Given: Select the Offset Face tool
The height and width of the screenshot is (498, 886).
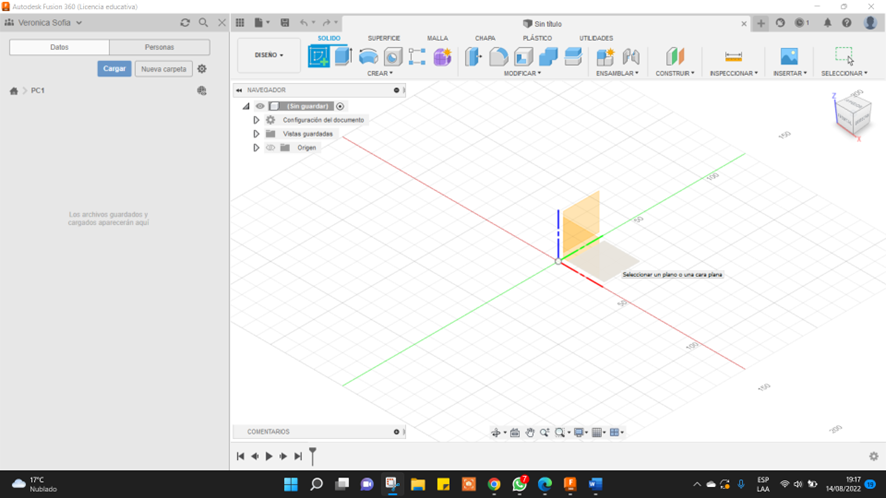Looking at the screenshot, I should pos(573,57).
